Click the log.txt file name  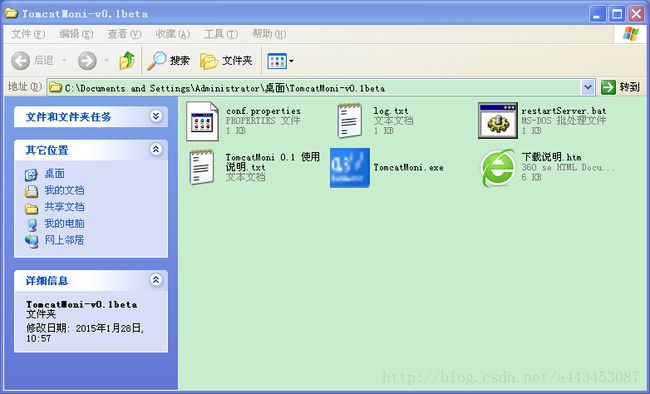click(391, 111)
